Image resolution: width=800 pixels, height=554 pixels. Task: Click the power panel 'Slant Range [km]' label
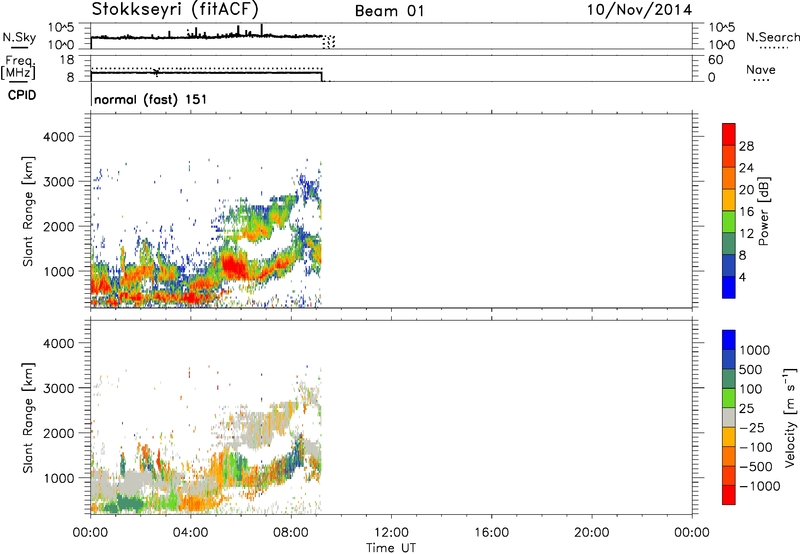tap(28, 211)
